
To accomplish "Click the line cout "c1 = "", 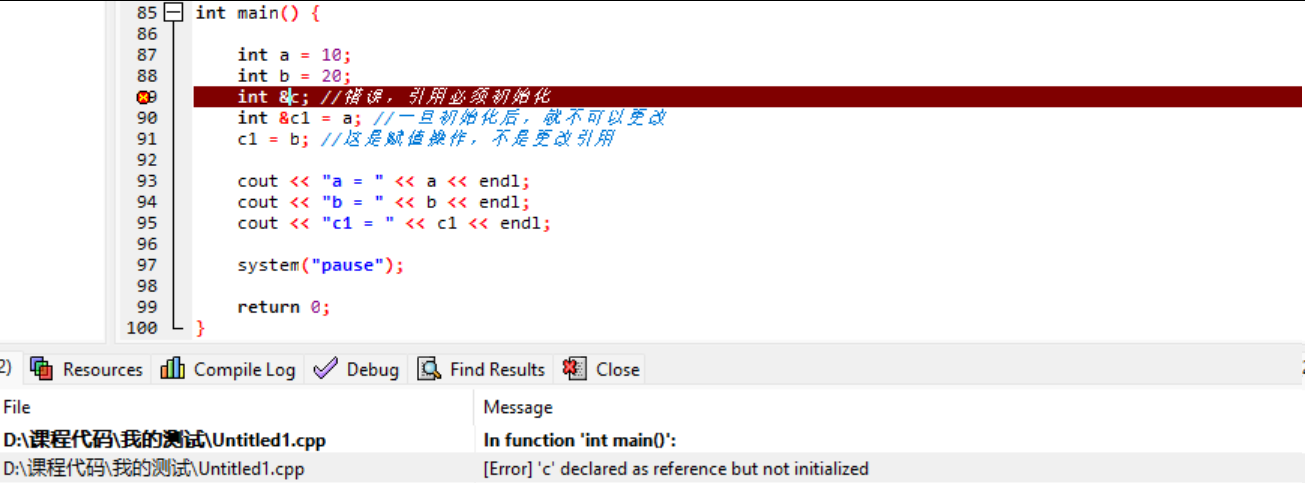I will [x=394, y=223].
